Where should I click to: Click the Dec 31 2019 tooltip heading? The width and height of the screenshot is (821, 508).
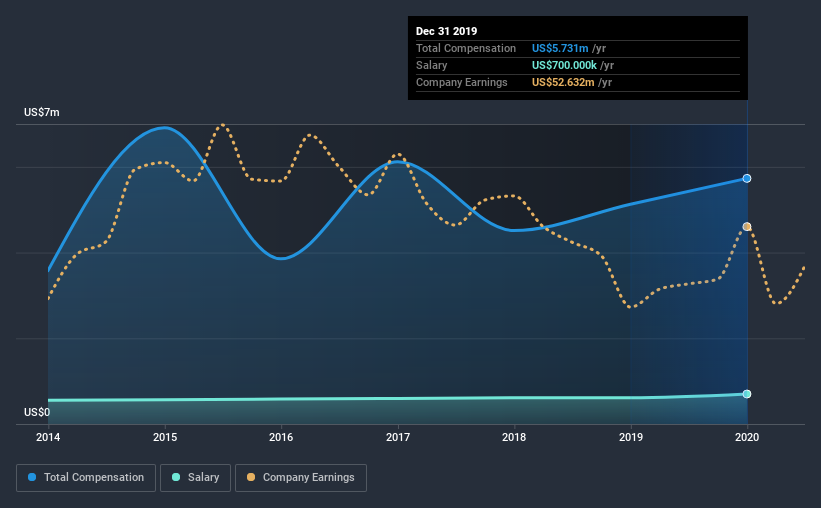[447, 31]
